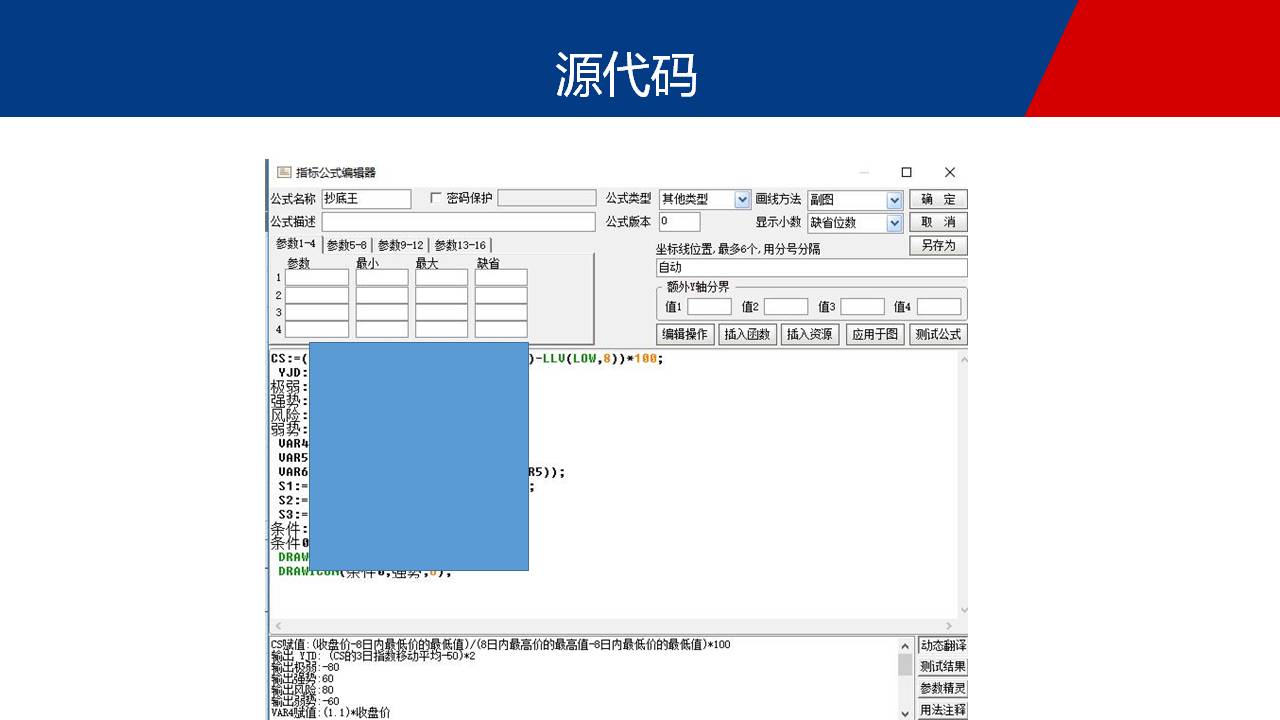Click the code editor scroll-down arrow
This screenshot has height=720, width=1280.
point(964,610)
